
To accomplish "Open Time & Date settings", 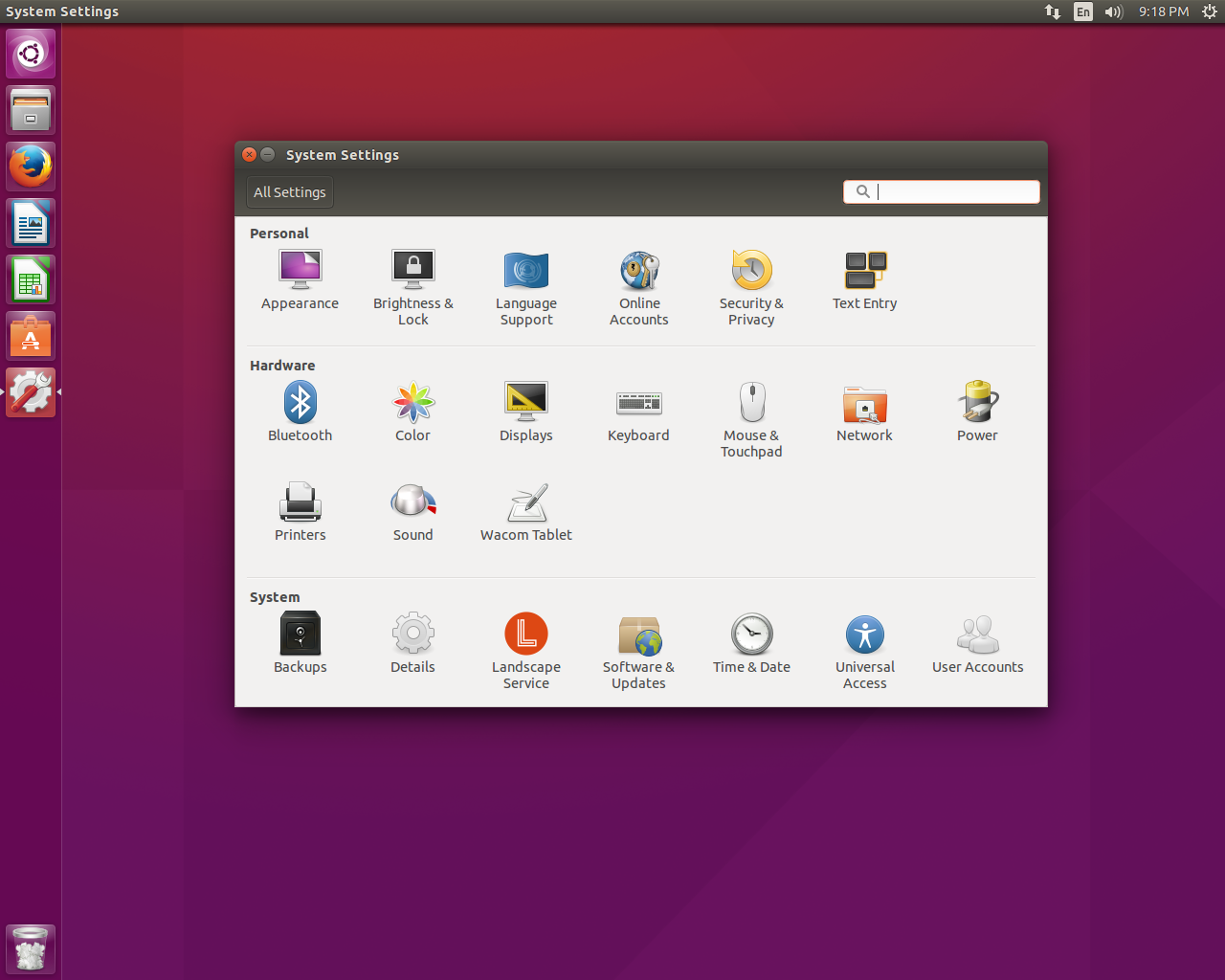I will click(751, 644).
